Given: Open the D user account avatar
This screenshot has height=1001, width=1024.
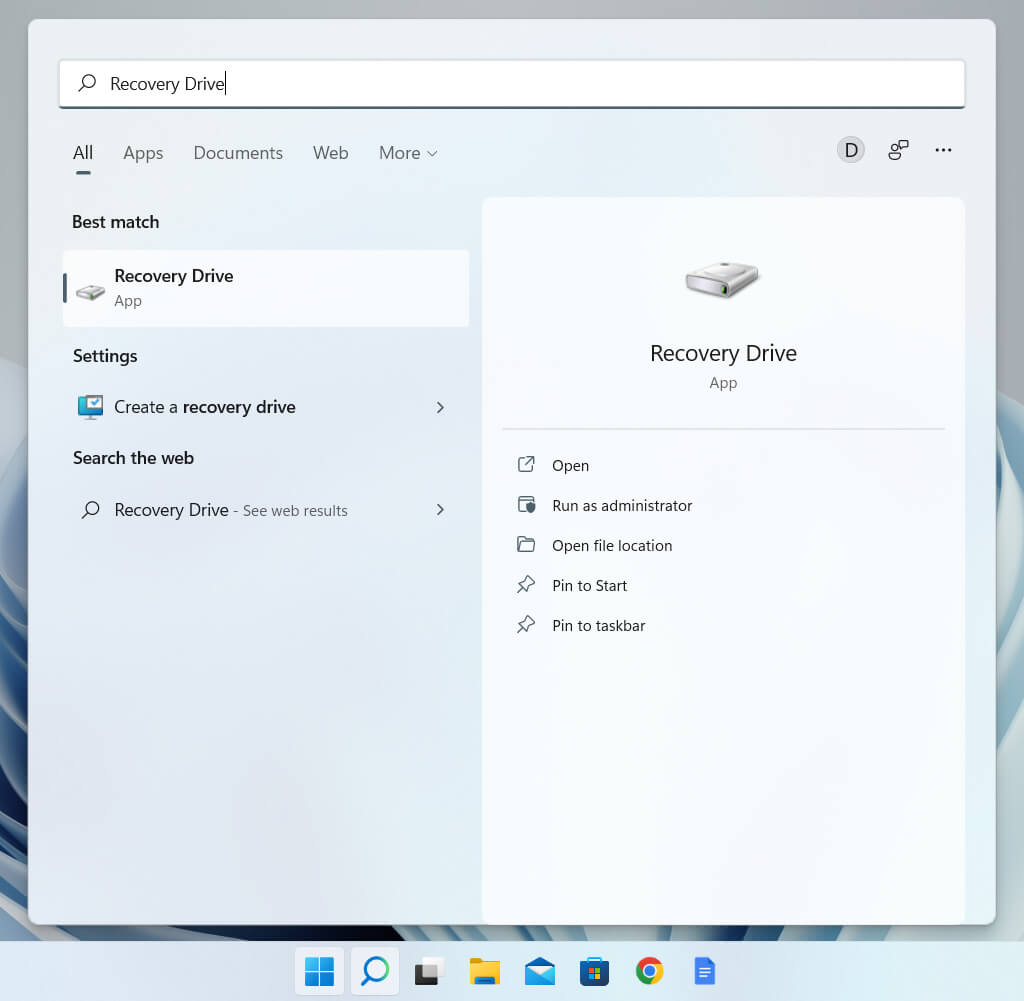Looking at the screenshot, I should tap(850, 150).
